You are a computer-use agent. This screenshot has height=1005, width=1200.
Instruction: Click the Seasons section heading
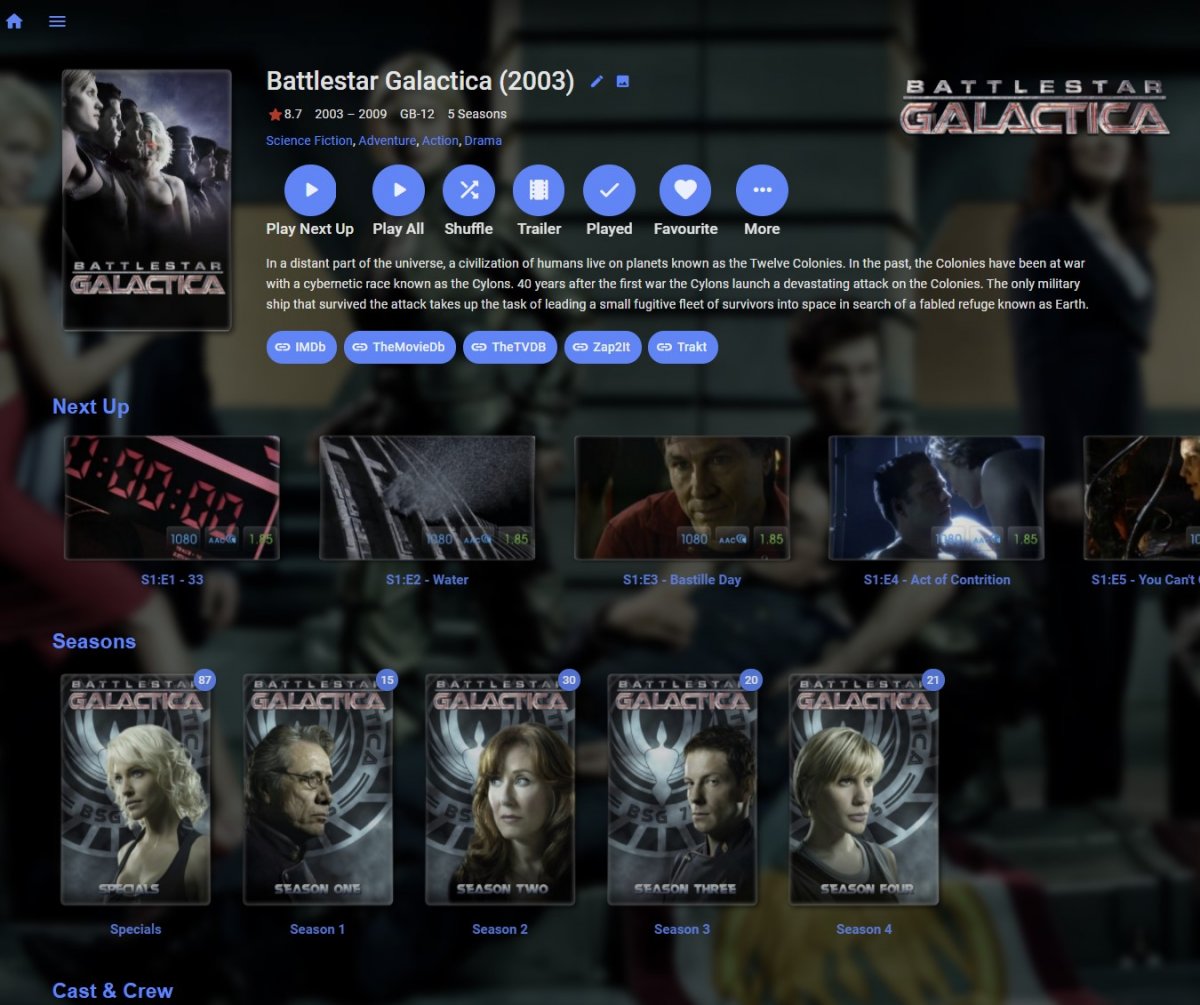94,642
